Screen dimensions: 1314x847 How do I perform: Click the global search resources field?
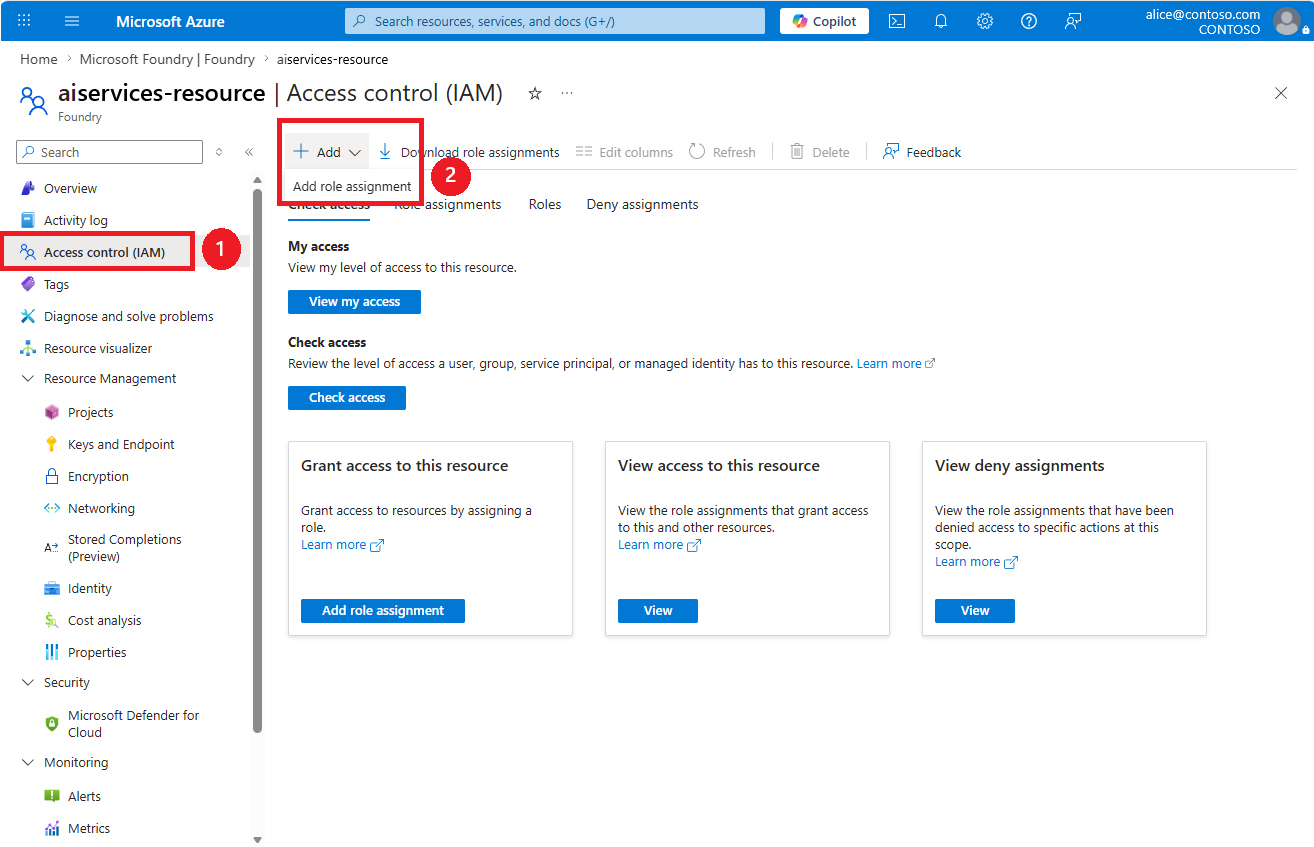tap(555, 21)
